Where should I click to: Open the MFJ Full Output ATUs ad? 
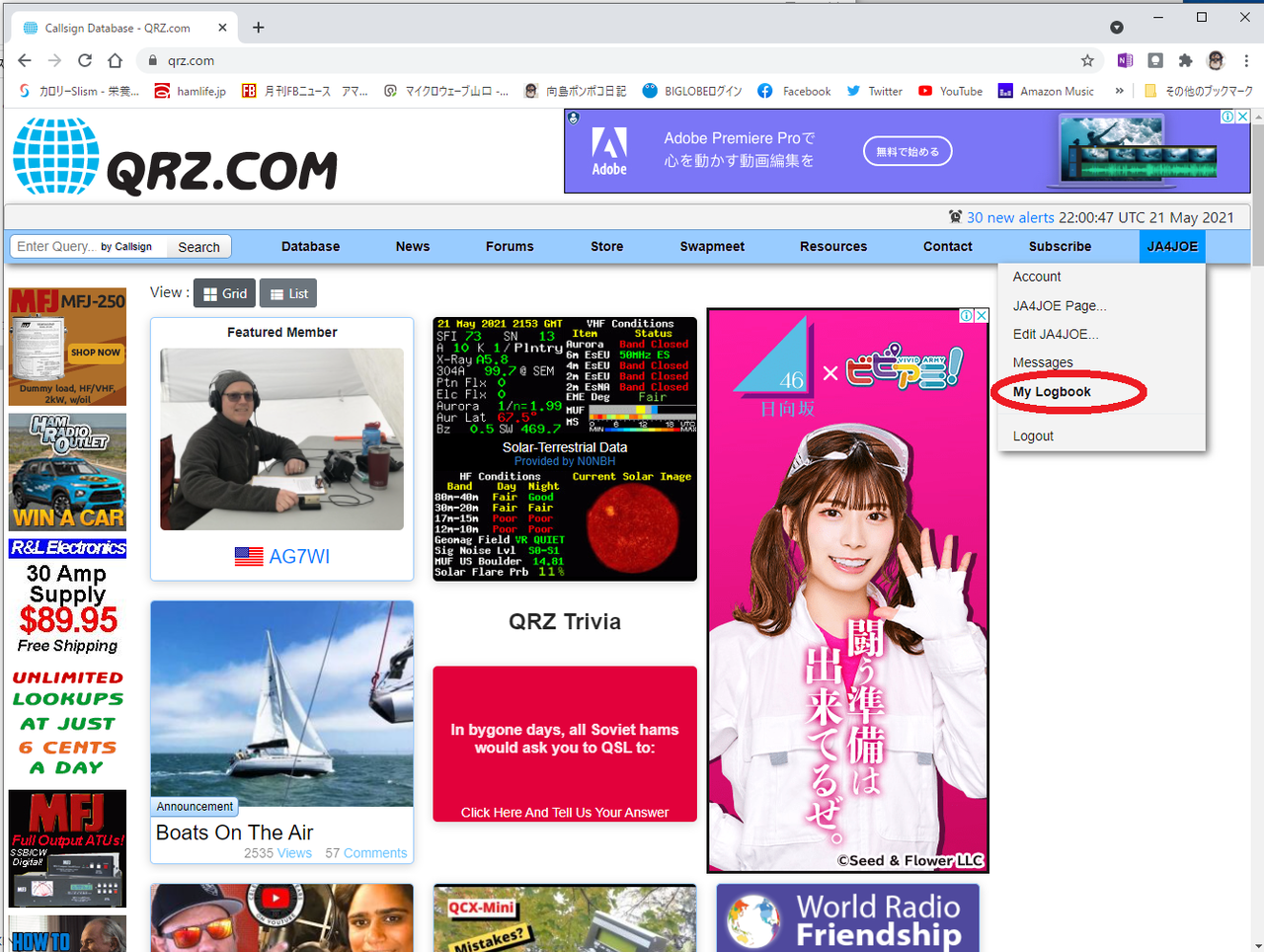coord(67,848)
